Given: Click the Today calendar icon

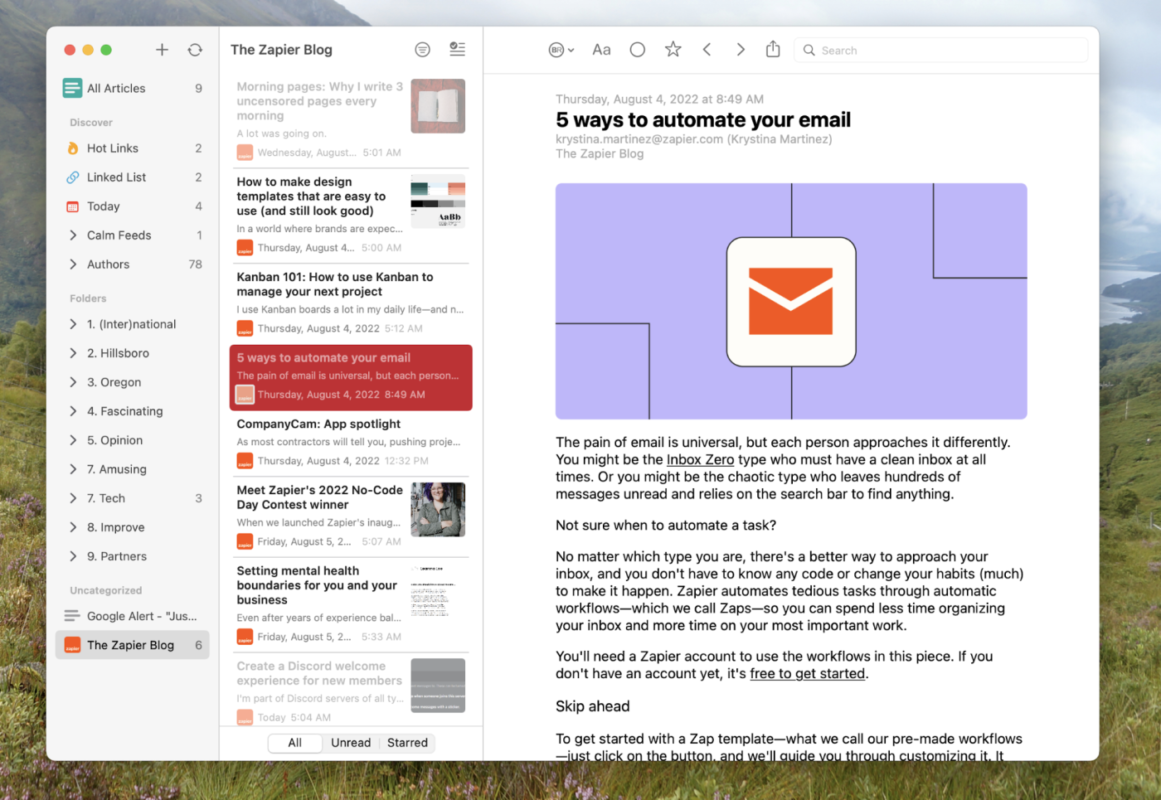Looking at the screenshot, I should click(x=73, y=207).
